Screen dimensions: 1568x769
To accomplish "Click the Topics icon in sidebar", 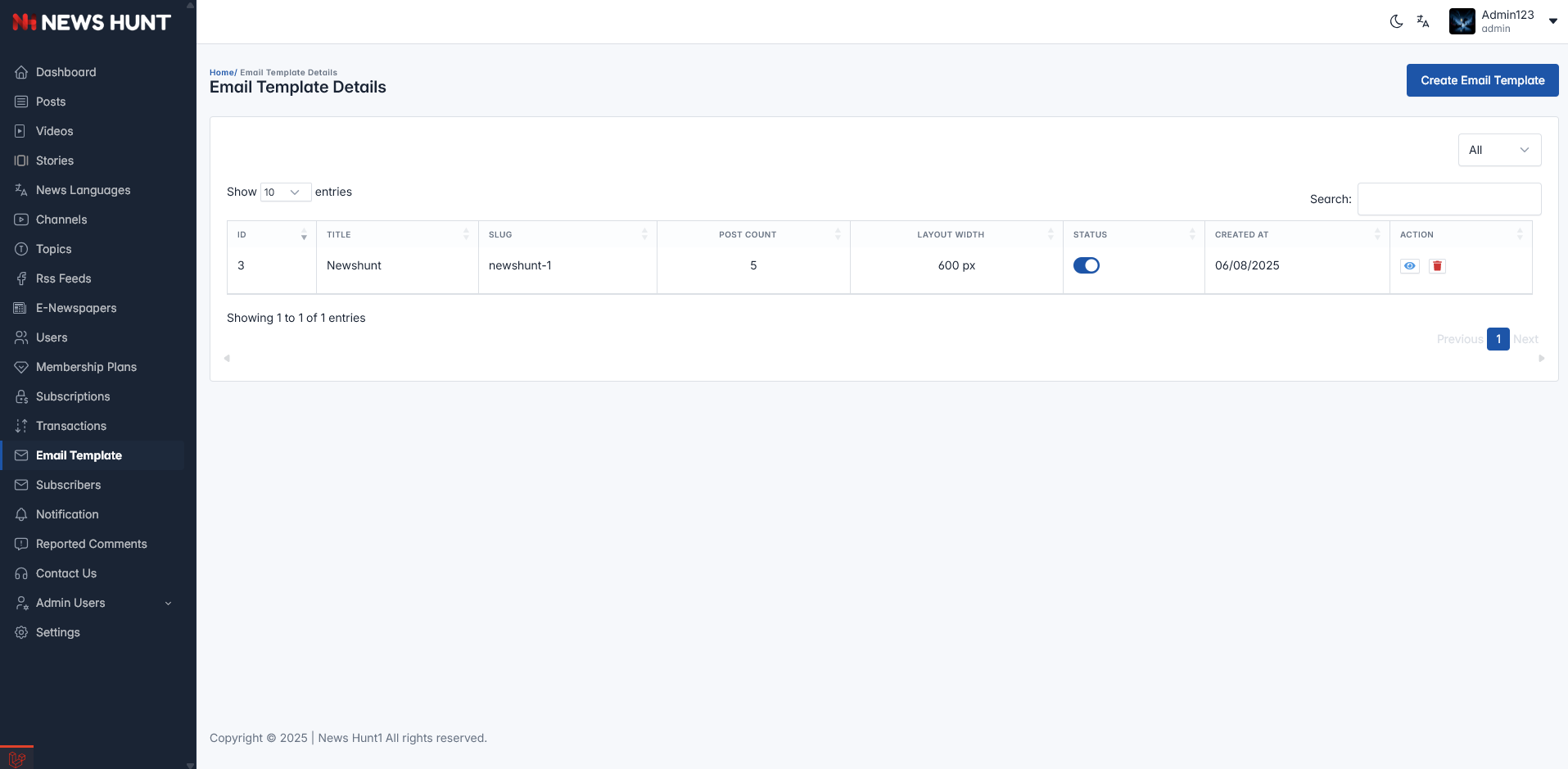I will click(21, 249).
